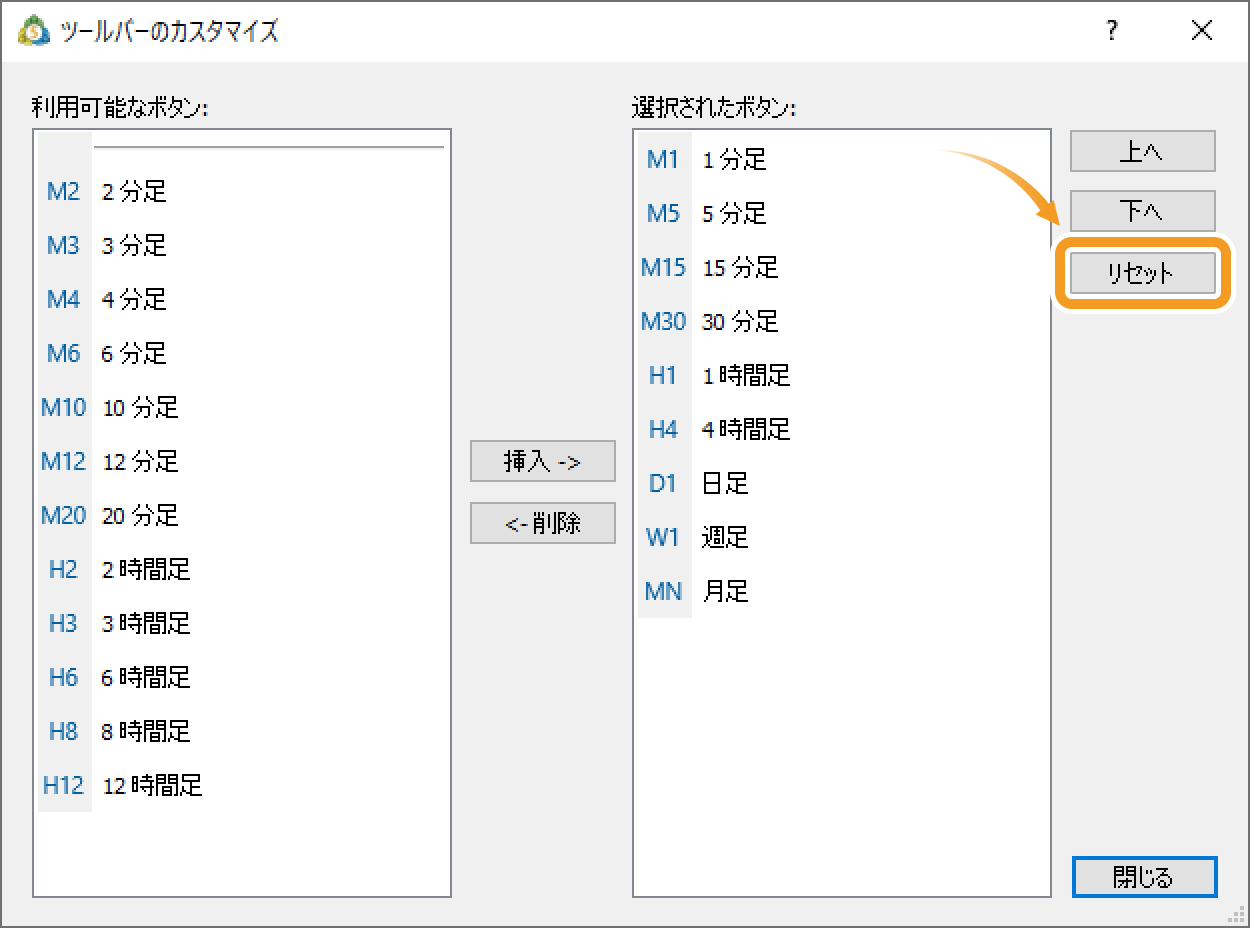
Task: Select the '6 時間足' text row
Action: [146, 678]
